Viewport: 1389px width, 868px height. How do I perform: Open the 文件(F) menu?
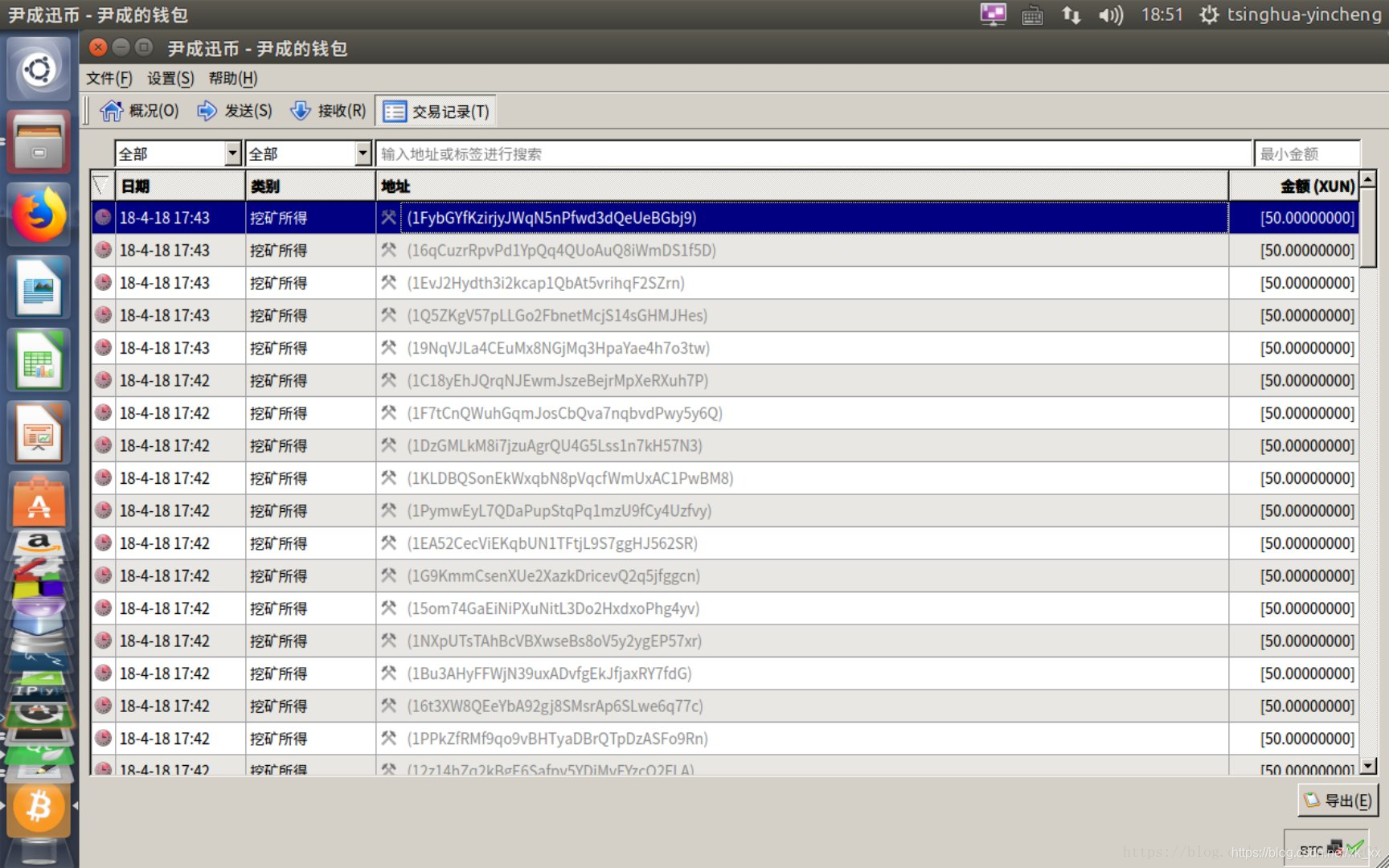109,78
